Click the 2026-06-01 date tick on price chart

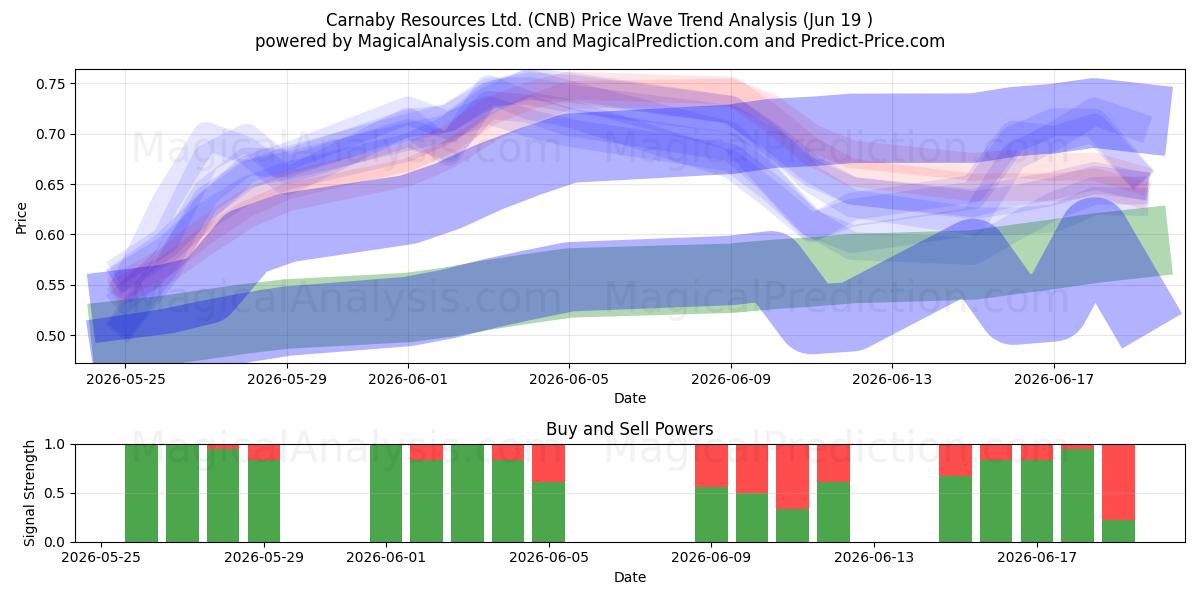click(x=408, y=379)
